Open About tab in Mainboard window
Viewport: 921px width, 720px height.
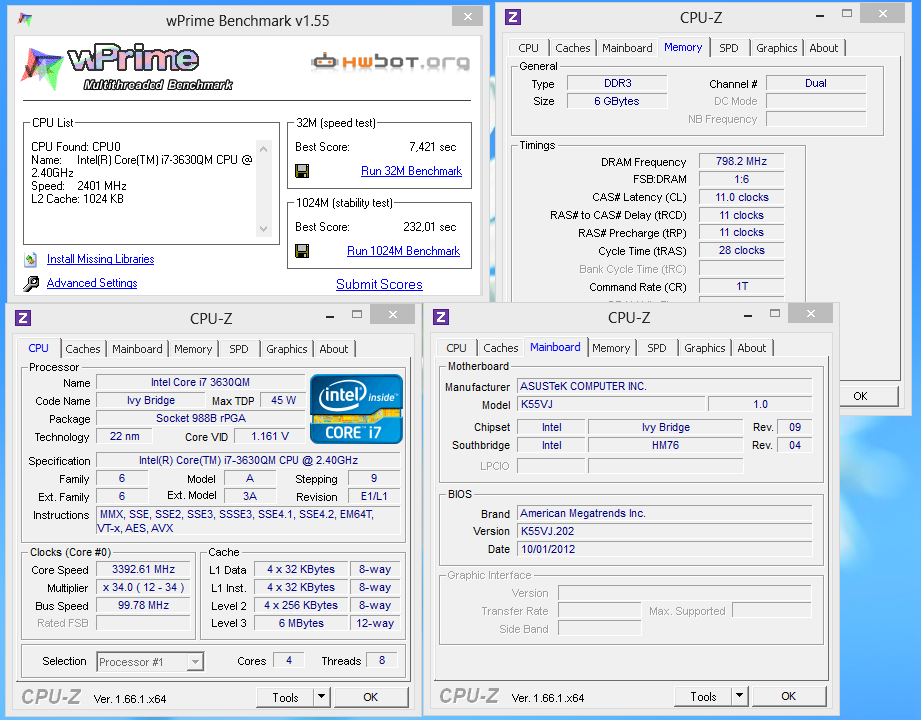752,348
